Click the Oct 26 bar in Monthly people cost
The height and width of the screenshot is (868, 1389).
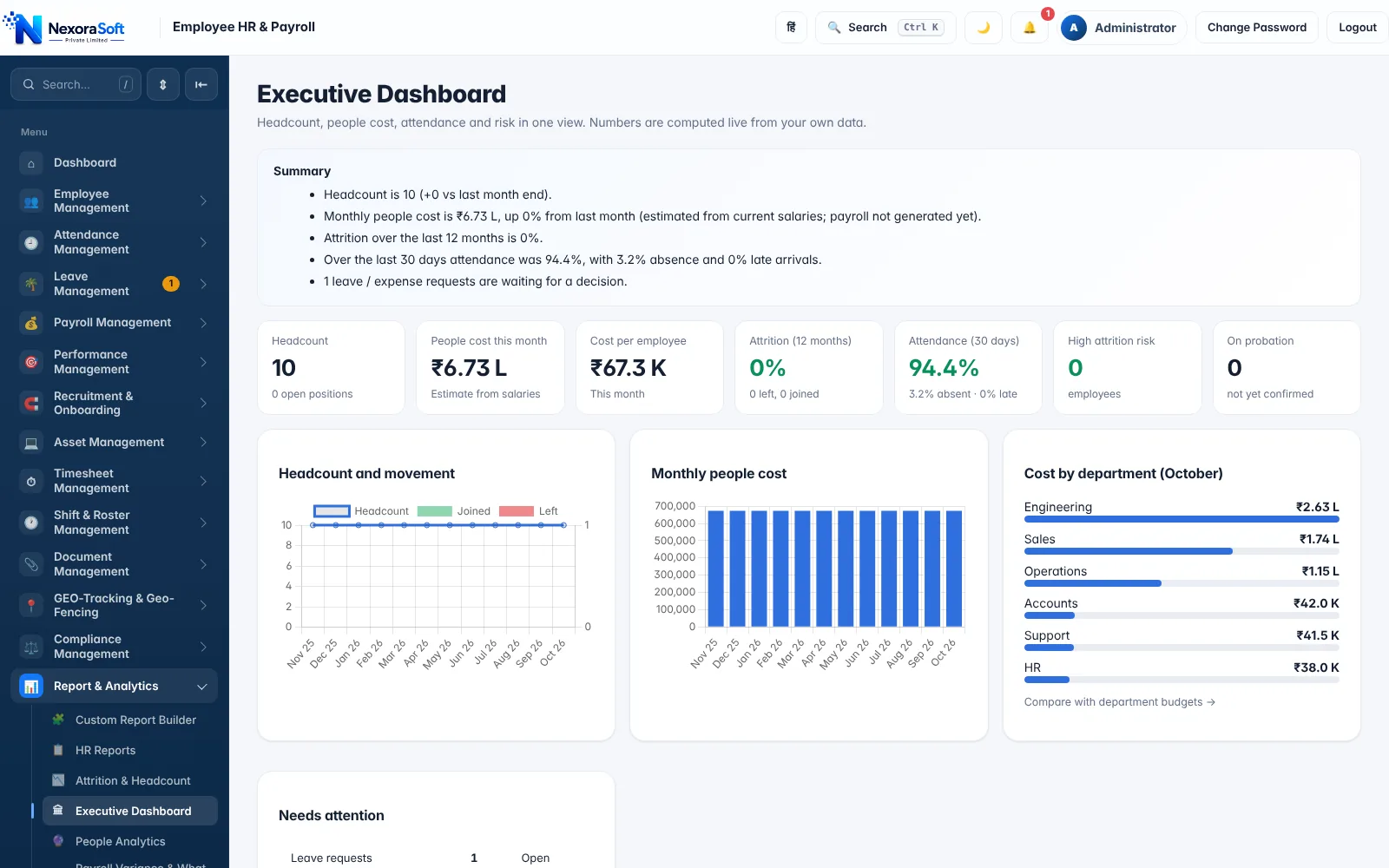[x=954, y=569]
